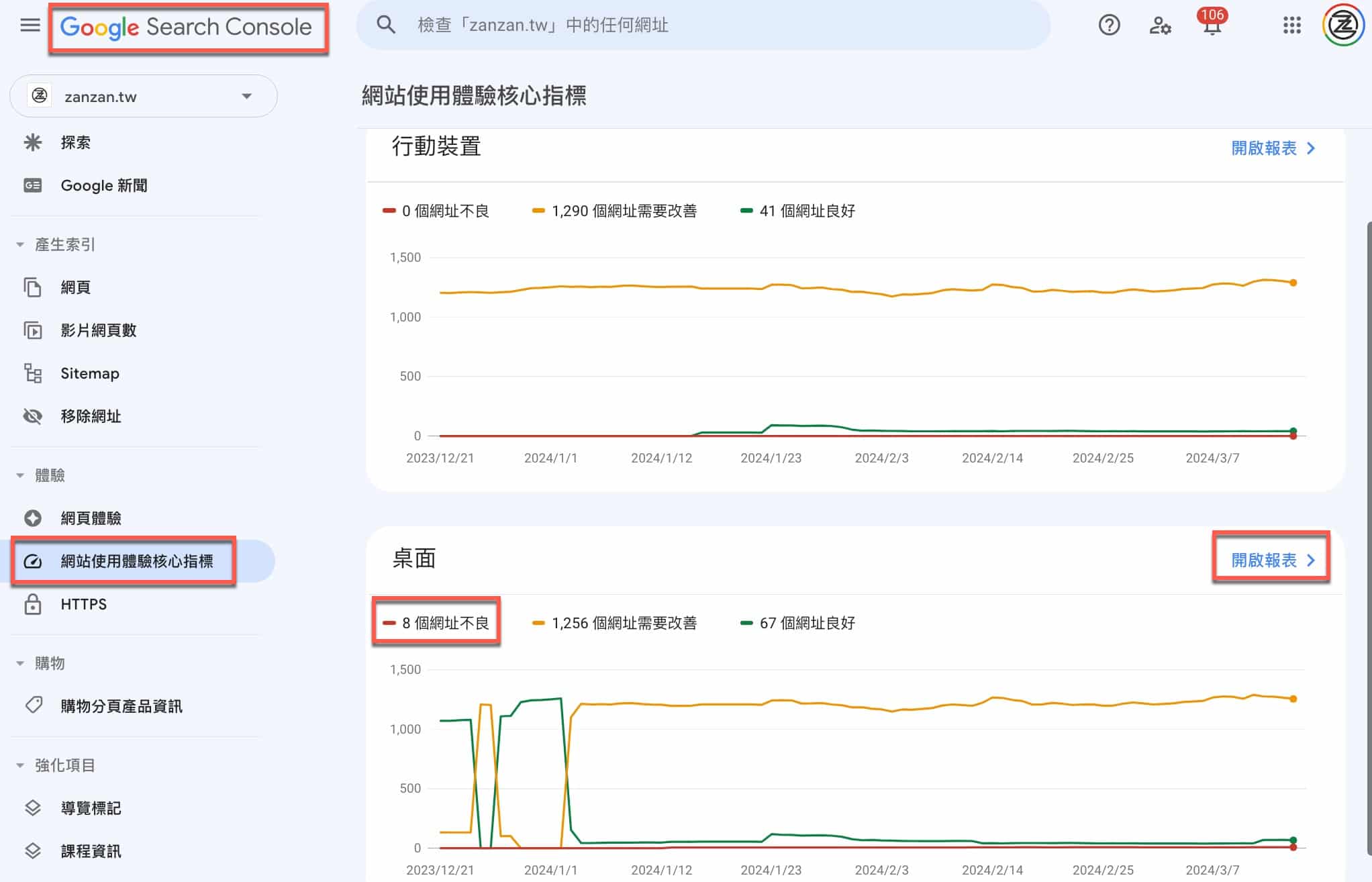Open 購物分頁產品資訊 report
This screenshot has height=882, width=1372.
(x=121, y=706)
